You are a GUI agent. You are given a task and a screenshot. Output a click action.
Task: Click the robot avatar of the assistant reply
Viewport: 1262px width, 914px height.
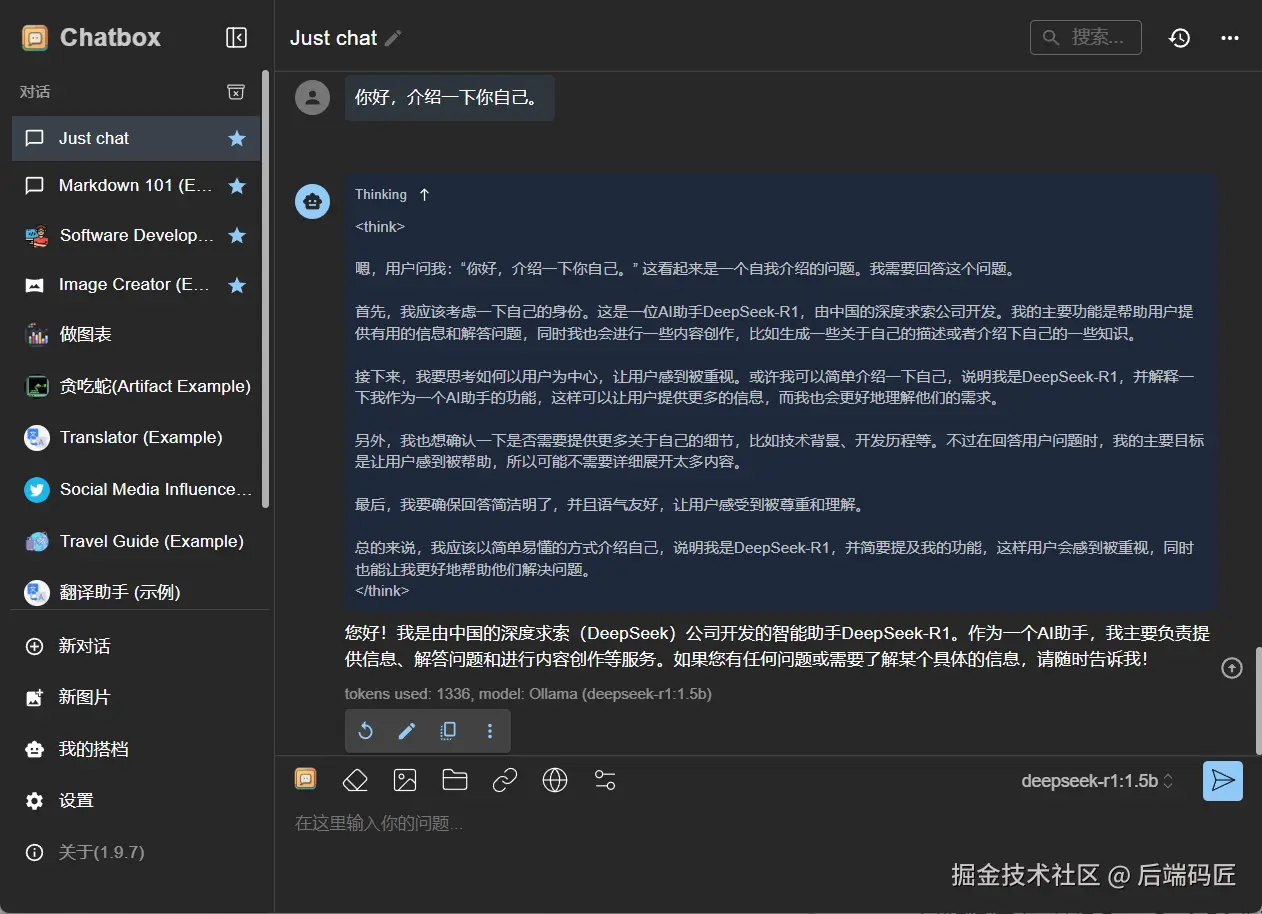[312, 201]
